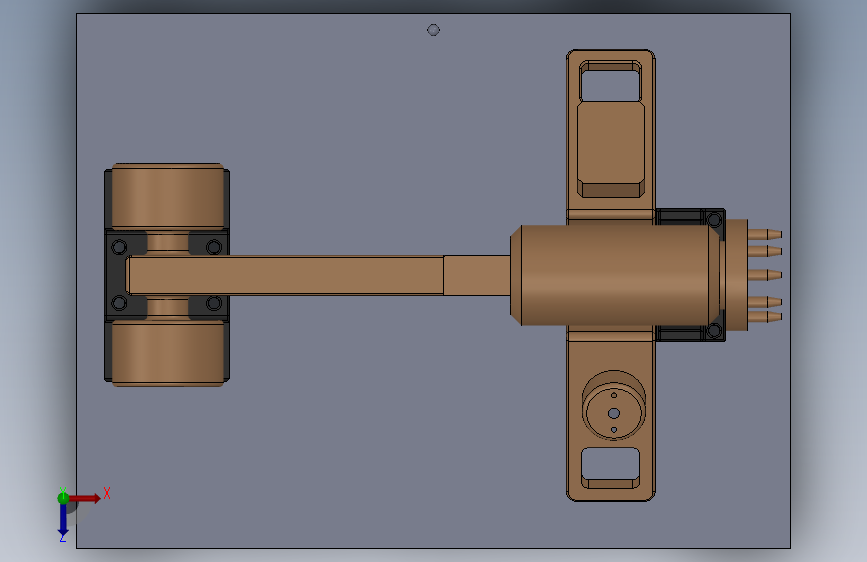Screen dimensions: 867x562
Task: Select the short thicker rod segment near the cylinder
Action: click(x=477, y=275)
